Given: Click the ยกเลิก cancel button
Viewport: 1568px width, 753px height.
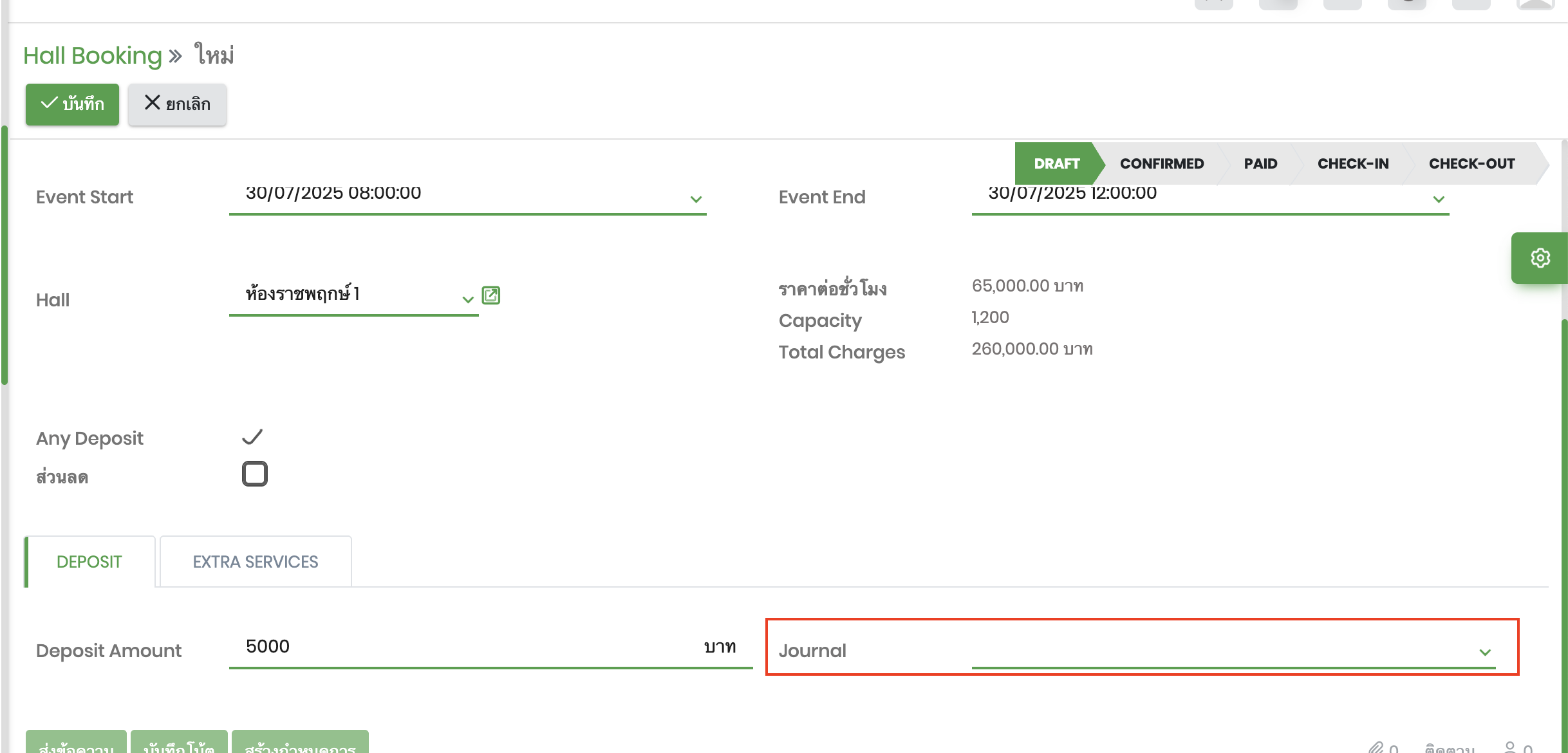Looking at the screenshot, I should pos(177,104).
